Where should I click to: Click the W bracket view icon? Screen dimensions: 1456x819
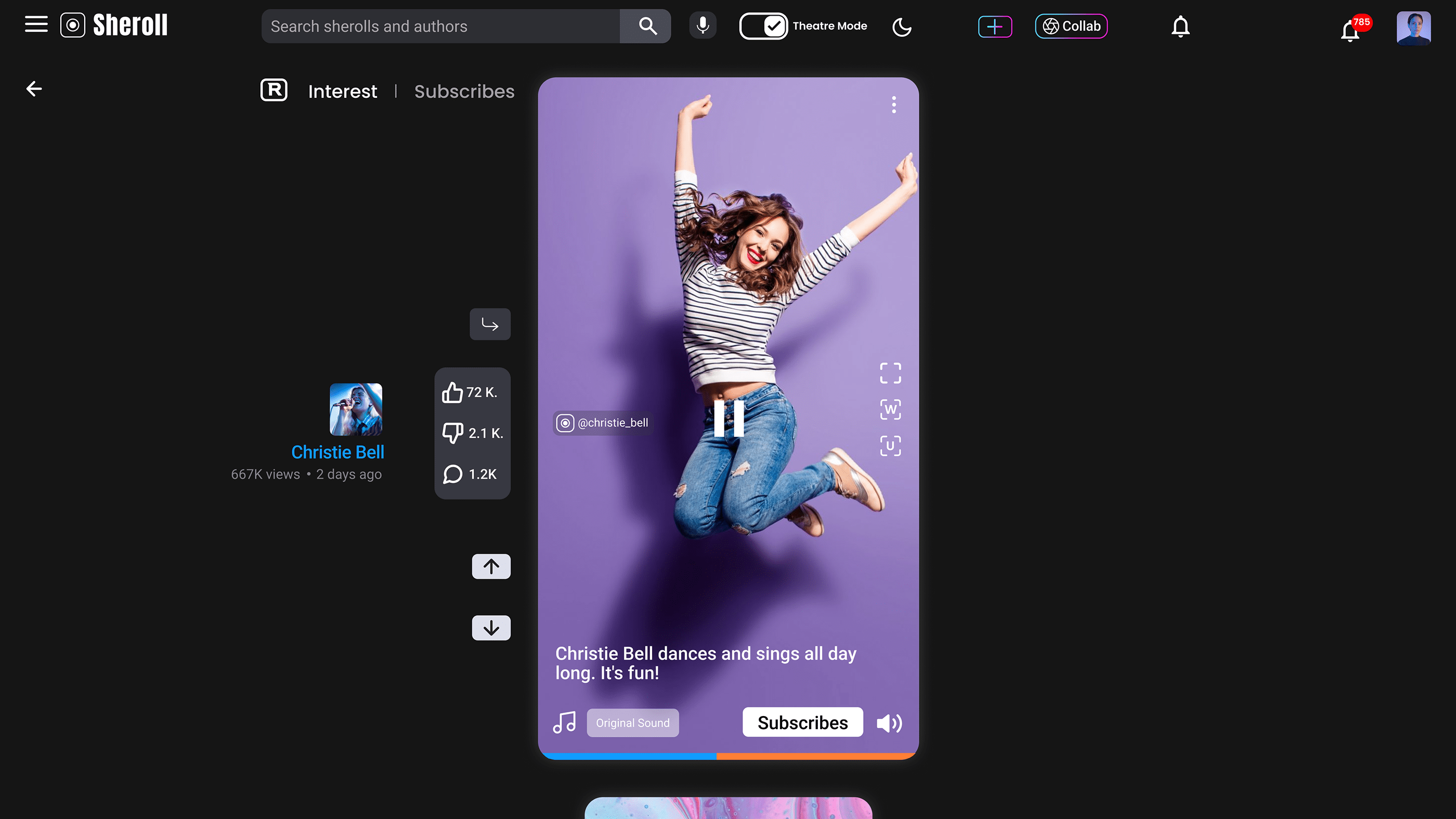point(890,409)
